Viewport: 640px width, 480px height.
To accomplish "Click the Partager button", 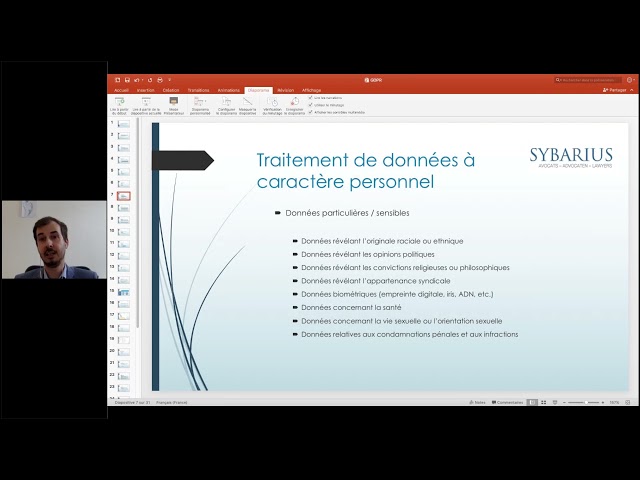I will pos(615,90).
